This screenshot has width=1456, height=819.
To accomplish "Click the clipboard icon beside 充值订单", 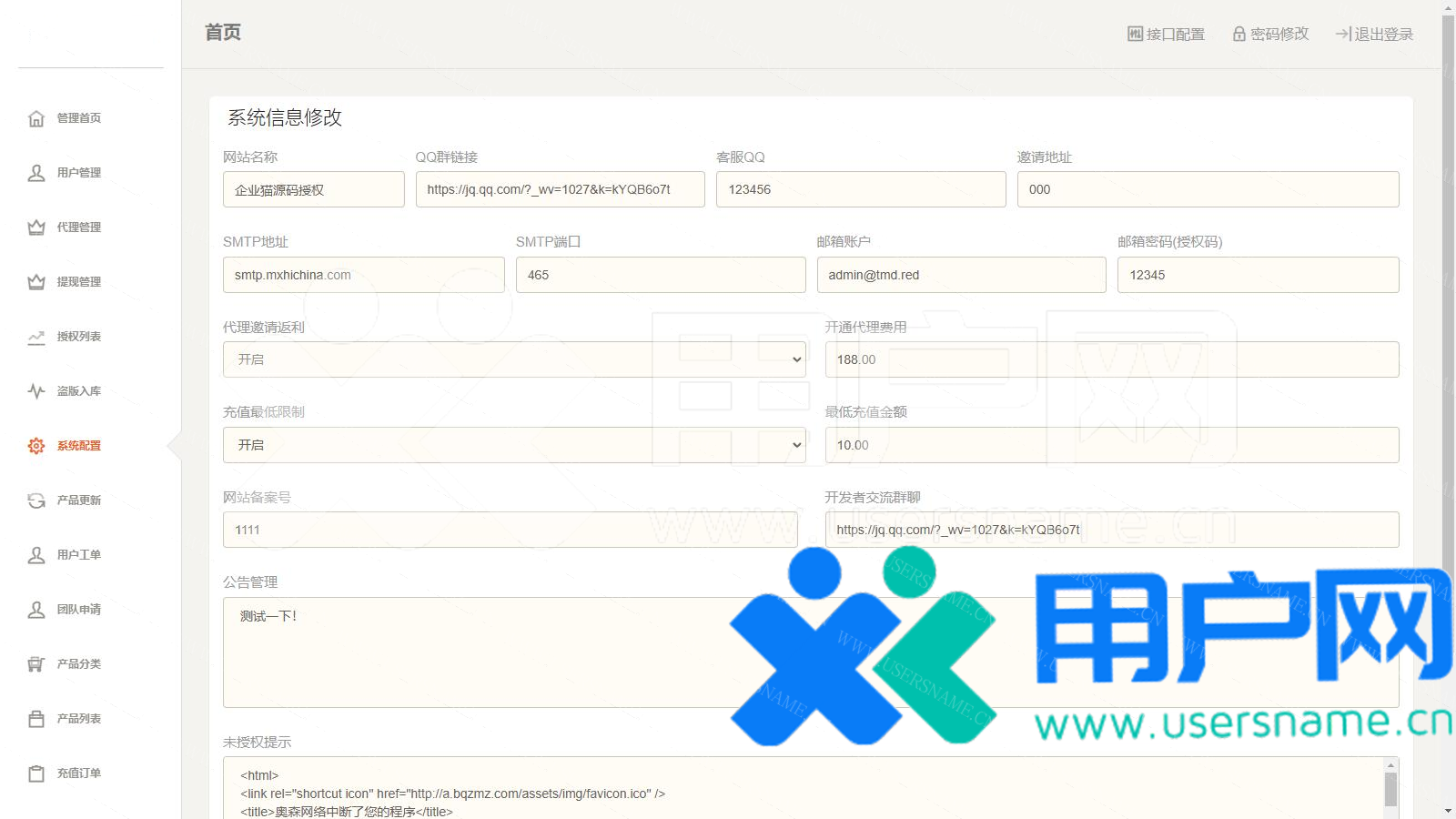I will (x=36, y=773).
